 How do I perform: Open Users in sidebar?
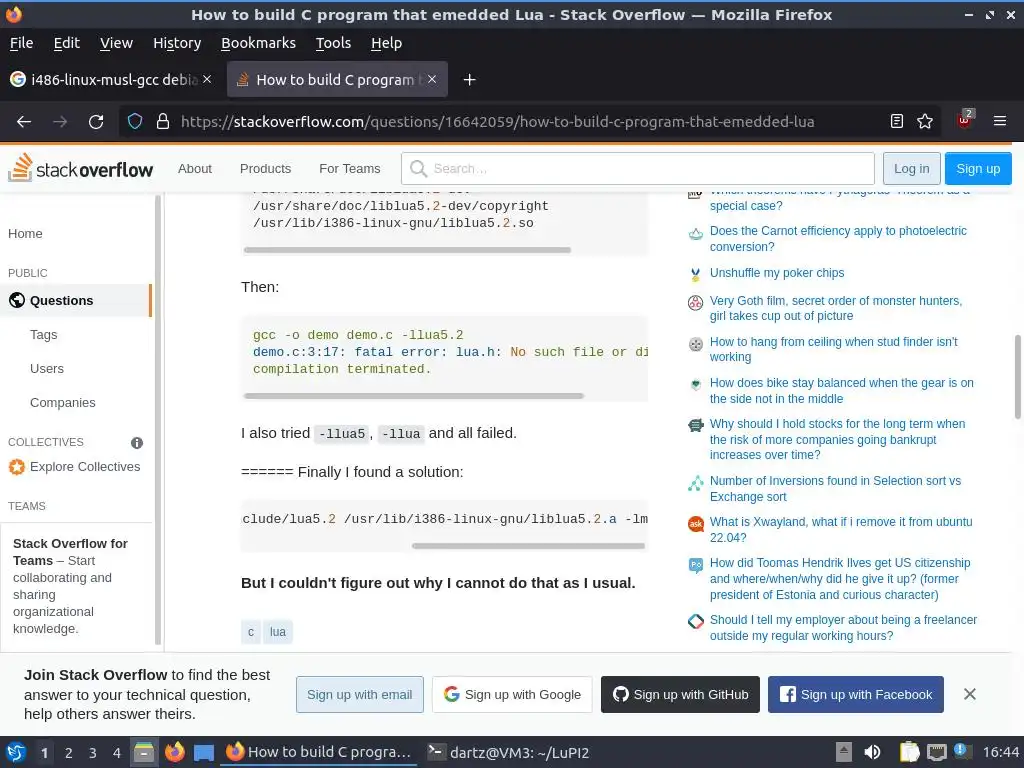pos(47,368)
